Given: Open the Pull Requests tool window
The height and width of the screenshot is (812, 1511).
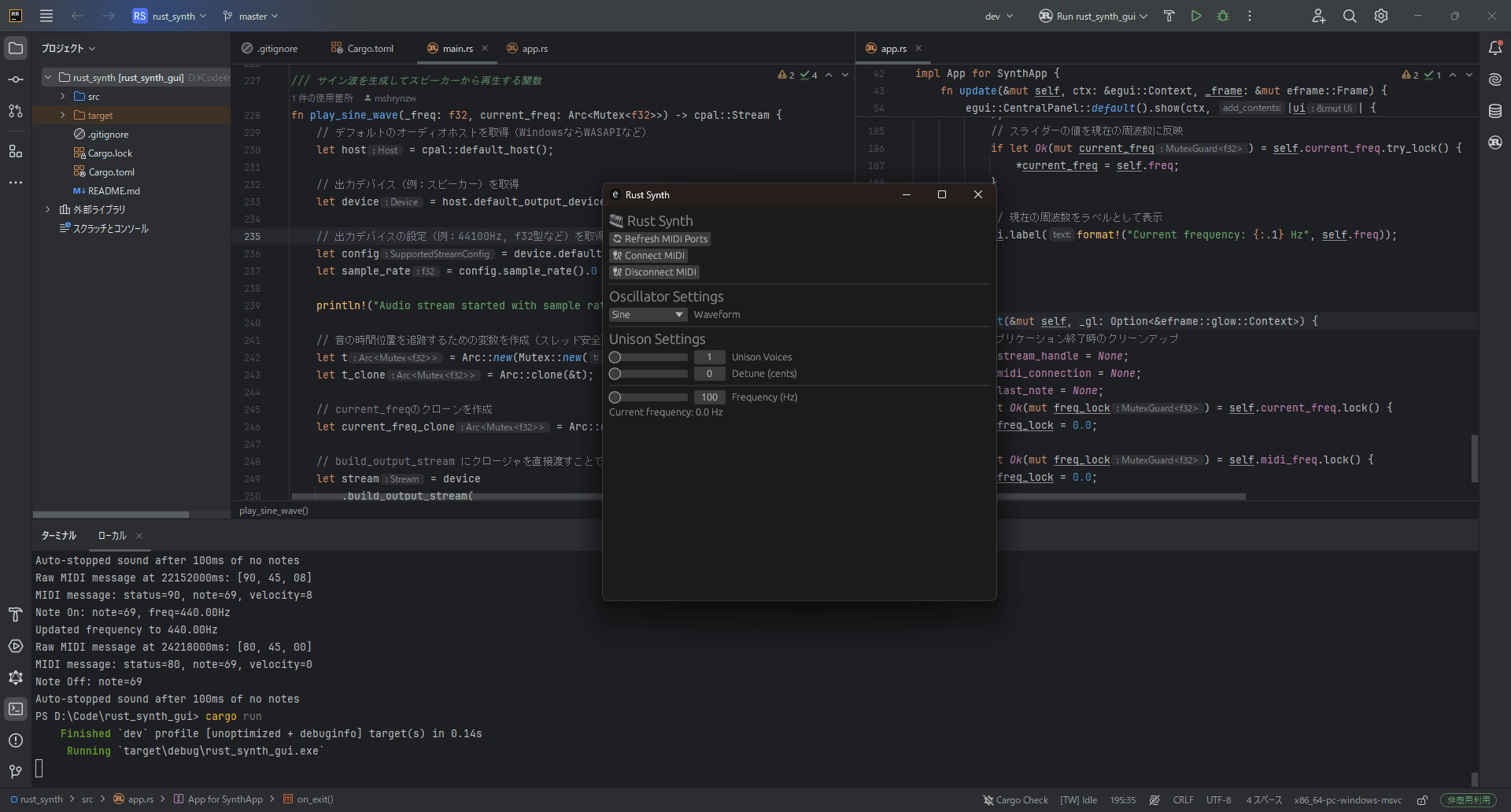Looking at the screenshot, I should click(x=16, y=111).
